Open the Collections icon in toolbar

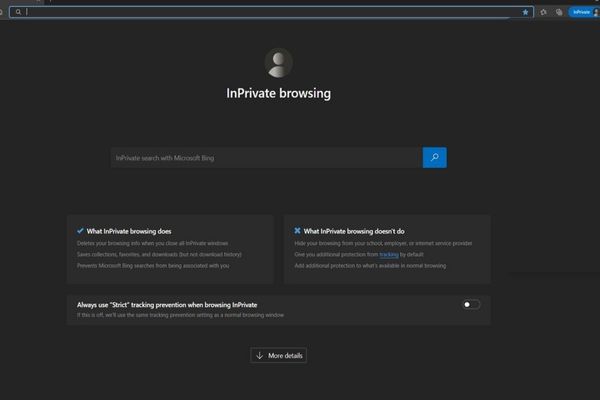coord(559,12)
